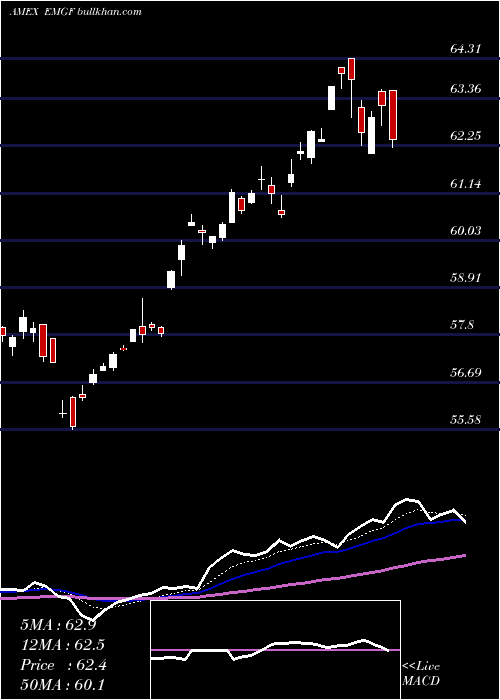Click the 64.31 price level label

(466, 48)
